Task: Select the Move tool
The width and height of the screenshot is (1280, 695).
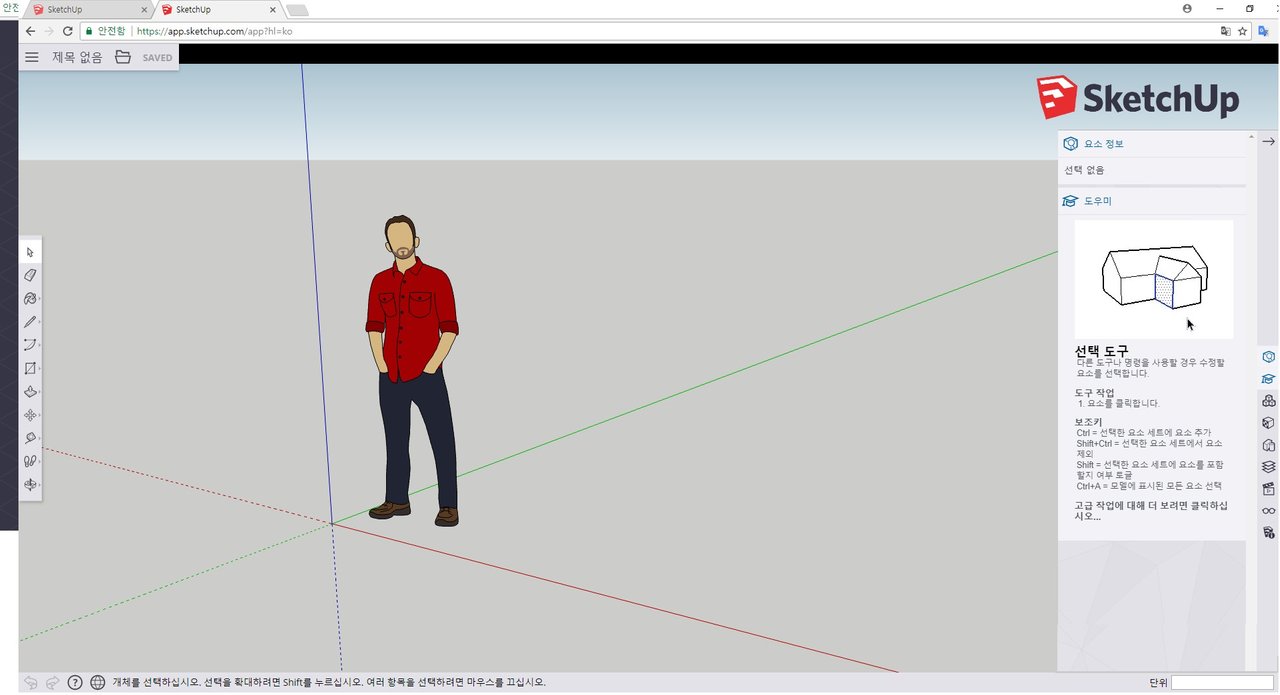Action: tap(30, 414)
